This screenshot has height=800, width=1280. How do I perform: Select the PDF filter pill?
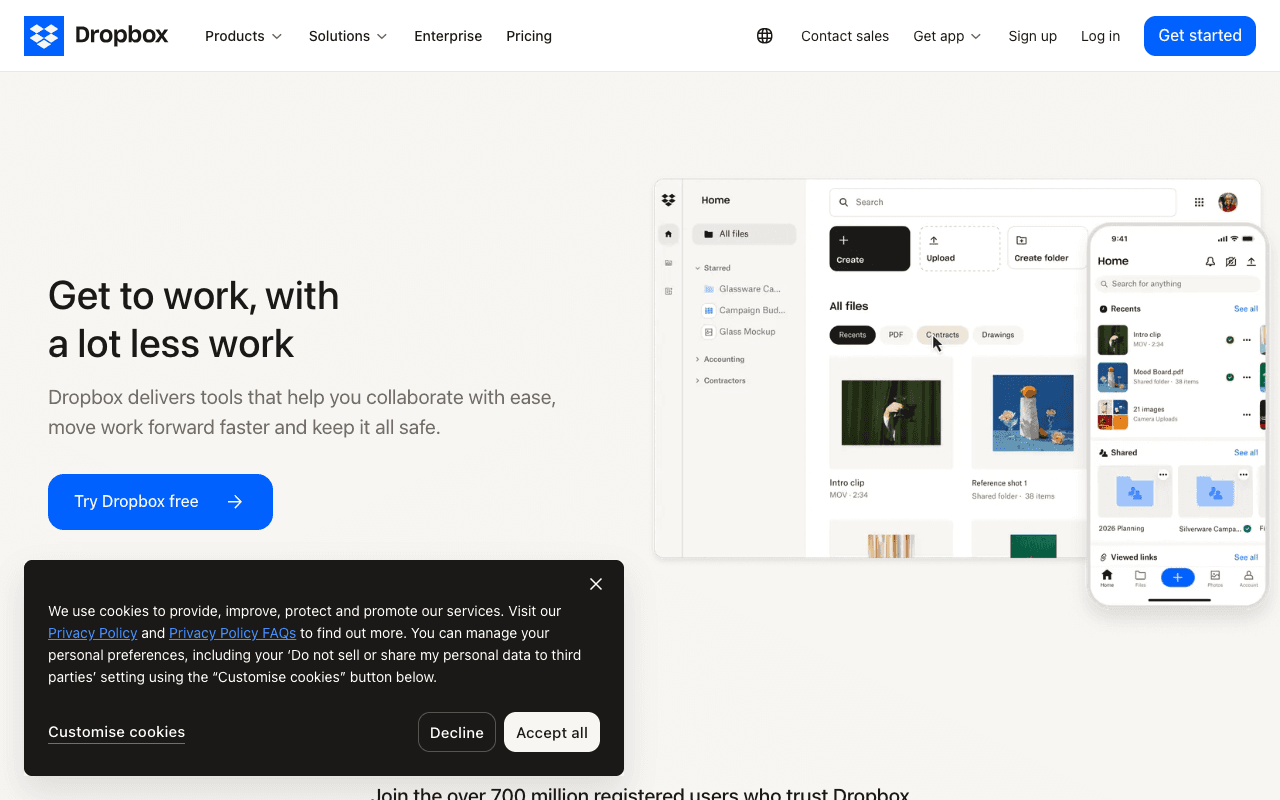[x=895, y=335]
